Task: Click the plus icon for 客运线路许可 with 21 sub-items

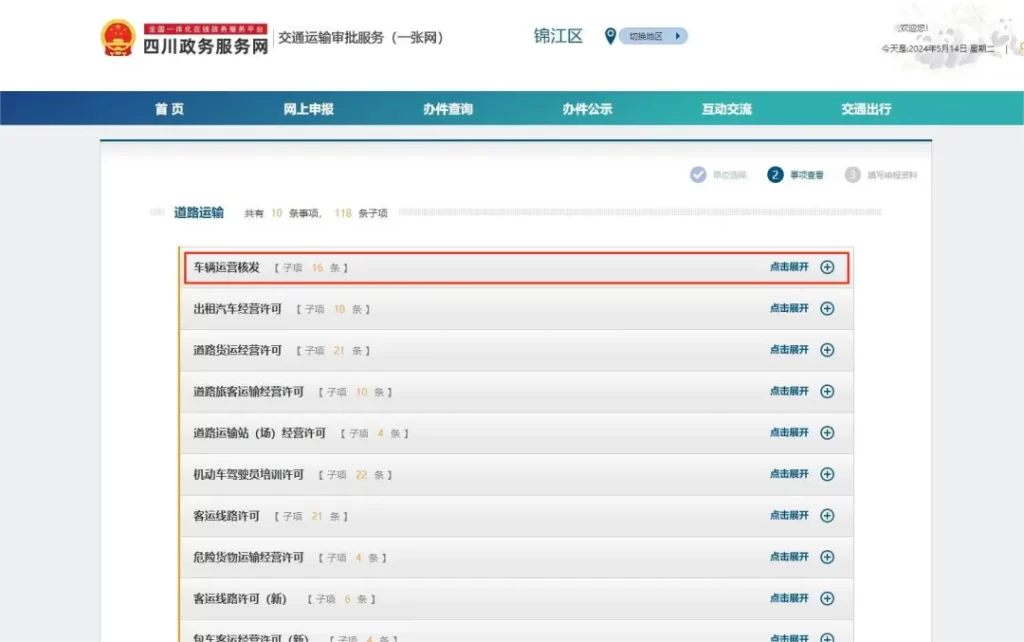Action: (x=827, y=515)
